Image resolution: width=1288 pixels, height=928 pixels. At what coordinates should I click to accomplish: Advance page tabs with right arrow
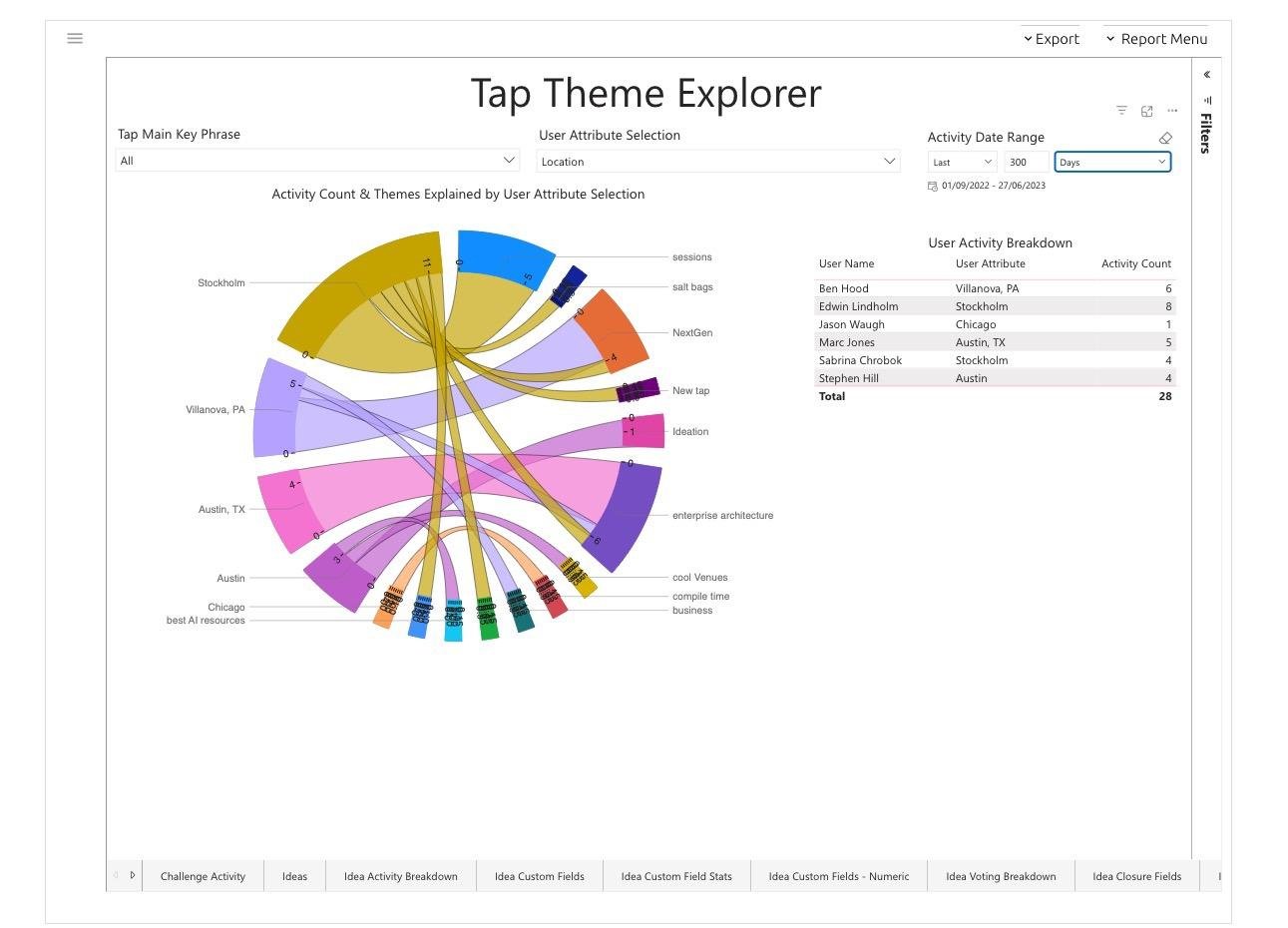pos(133,875)
